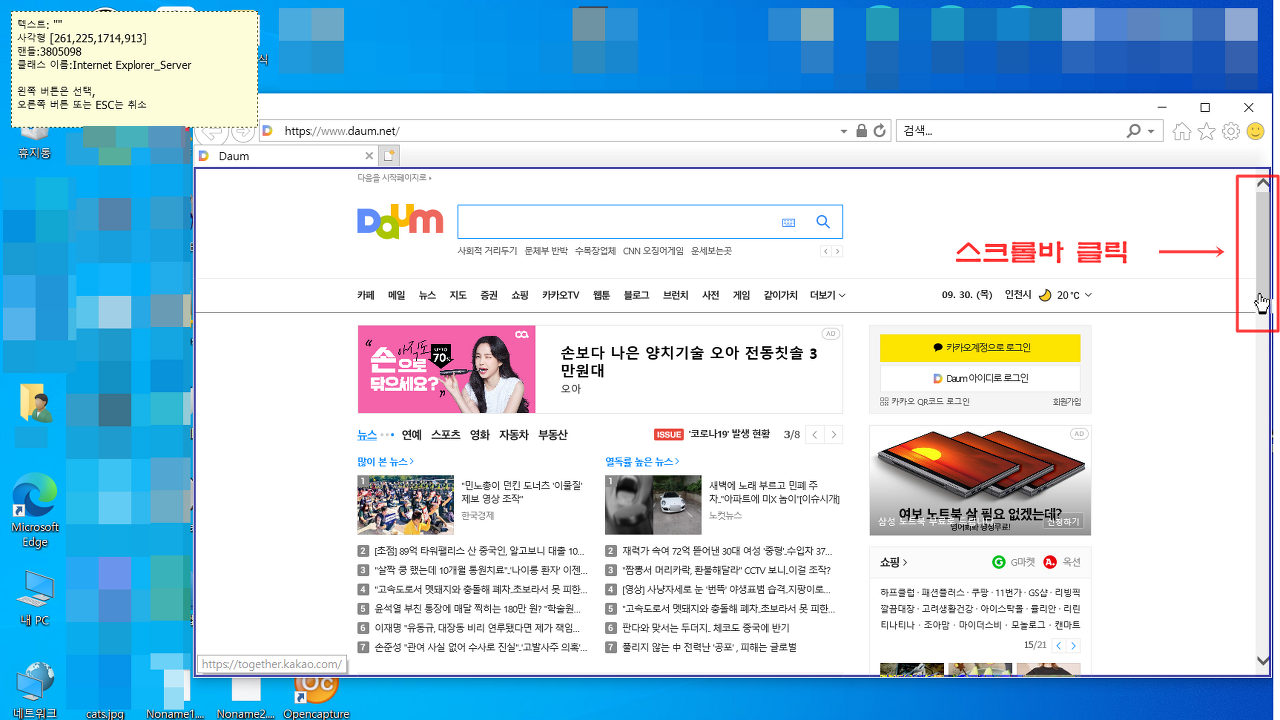Image resolution: width=1280 pixels, height=720 pixels.
Task: Open IE Favorites star icon
Action: coord(1207,131)
